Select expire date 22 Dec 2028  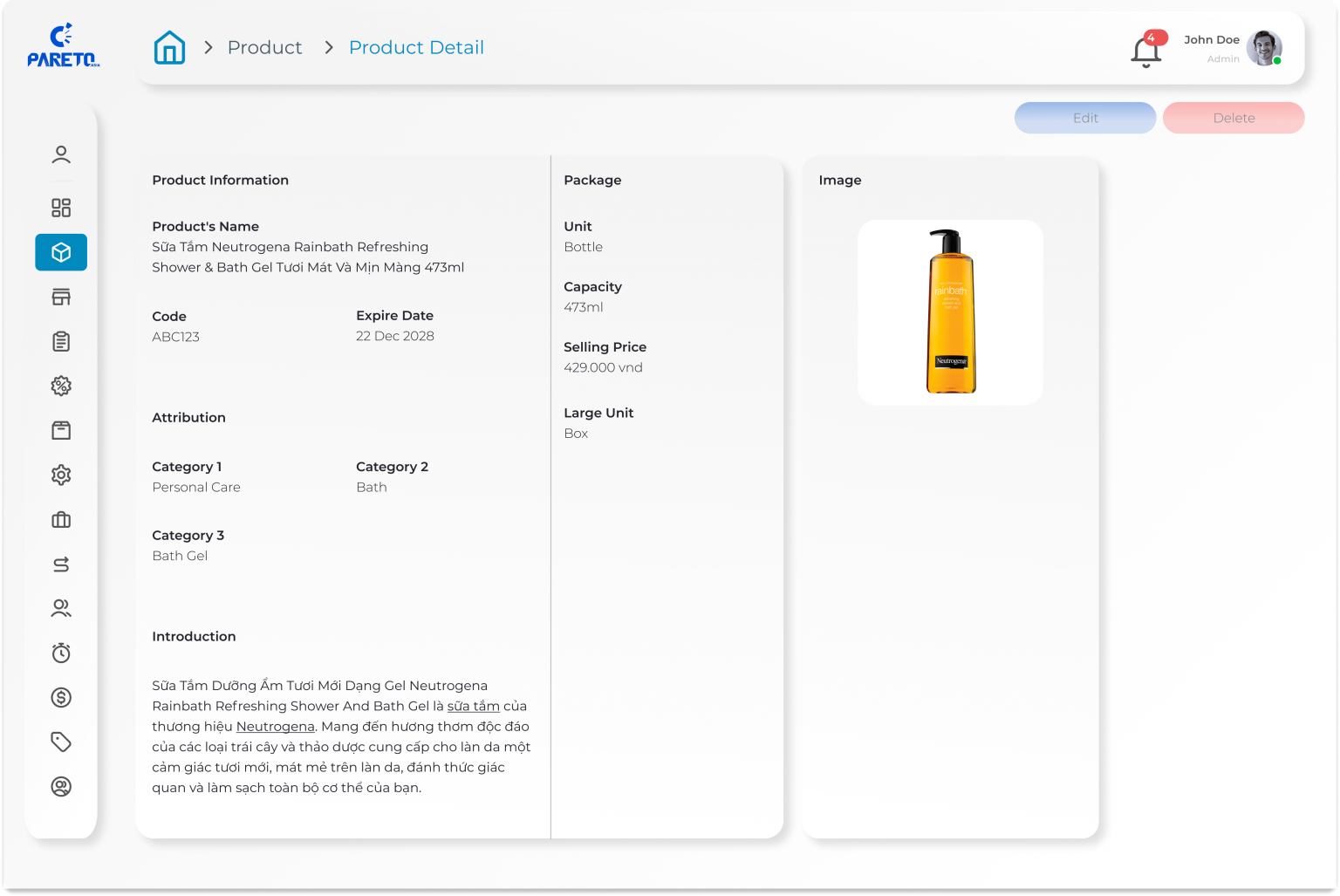(x=394, y=336)
